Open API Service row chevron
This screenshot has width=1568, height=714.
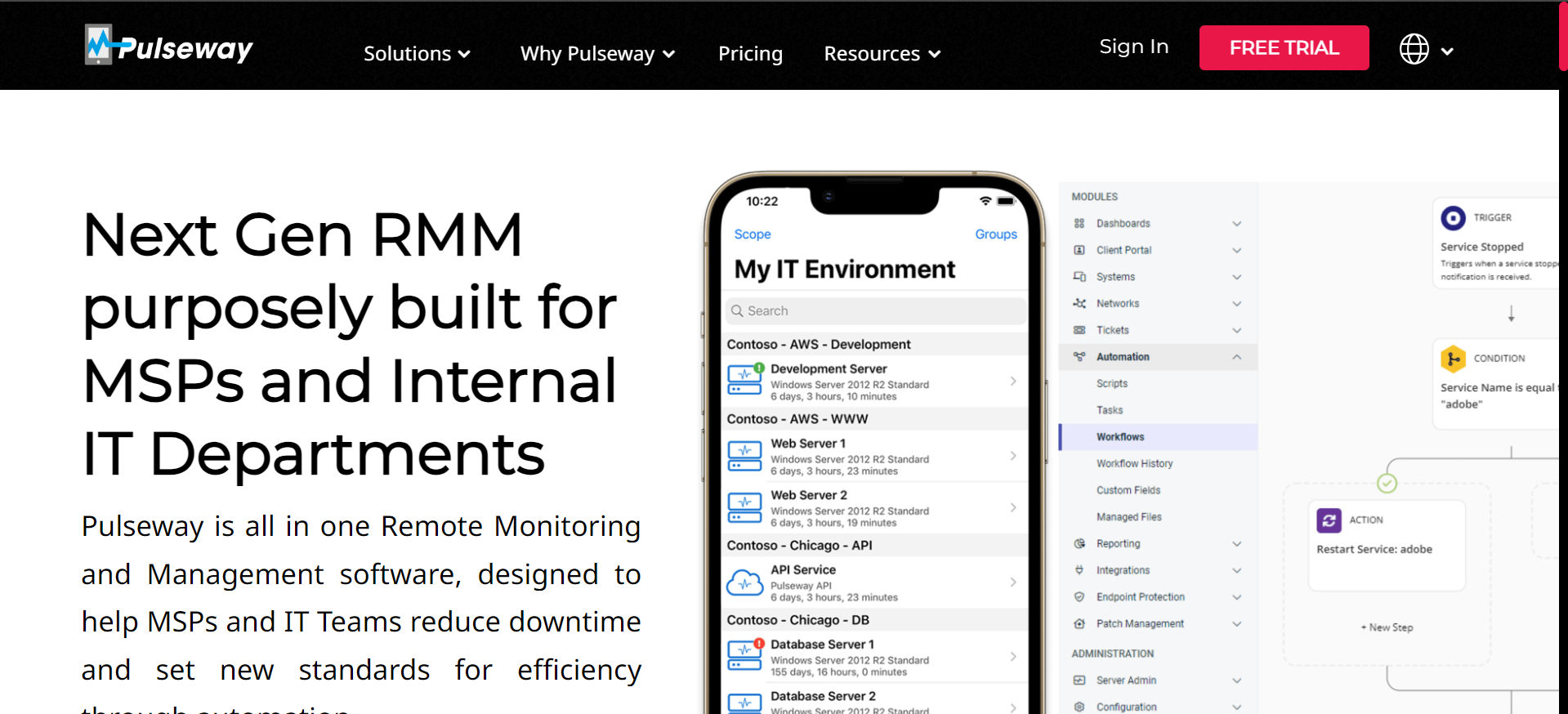click(1013, 582)
